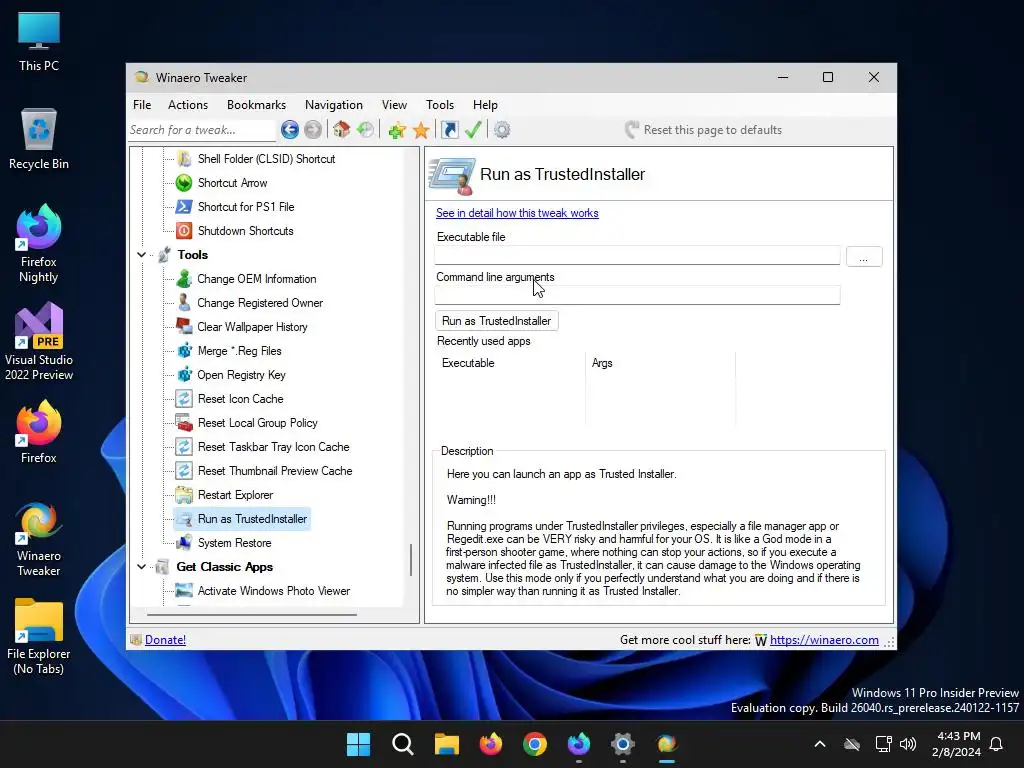1024x768 pixels.
Task: Open the Tools menu
Action: pos(440,104)
